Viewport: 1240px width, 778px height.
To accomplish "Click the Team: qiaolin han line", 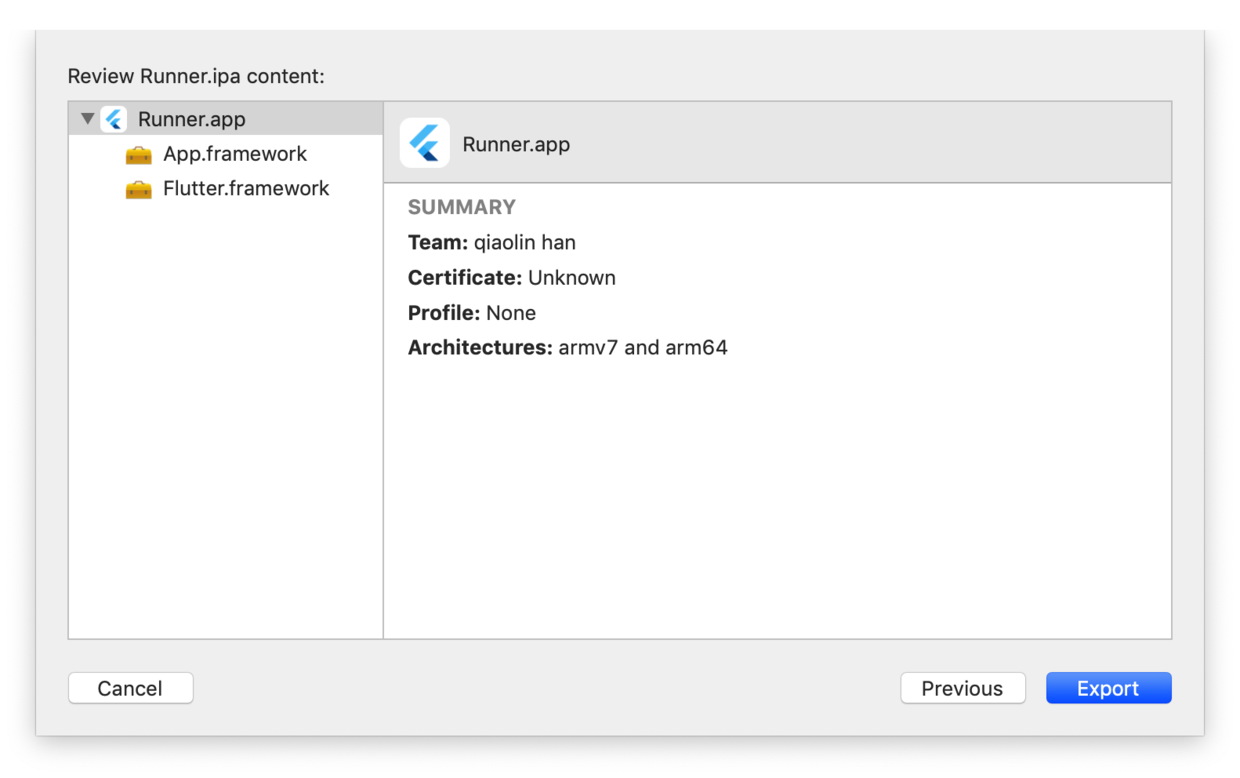I will coord(492,242).
